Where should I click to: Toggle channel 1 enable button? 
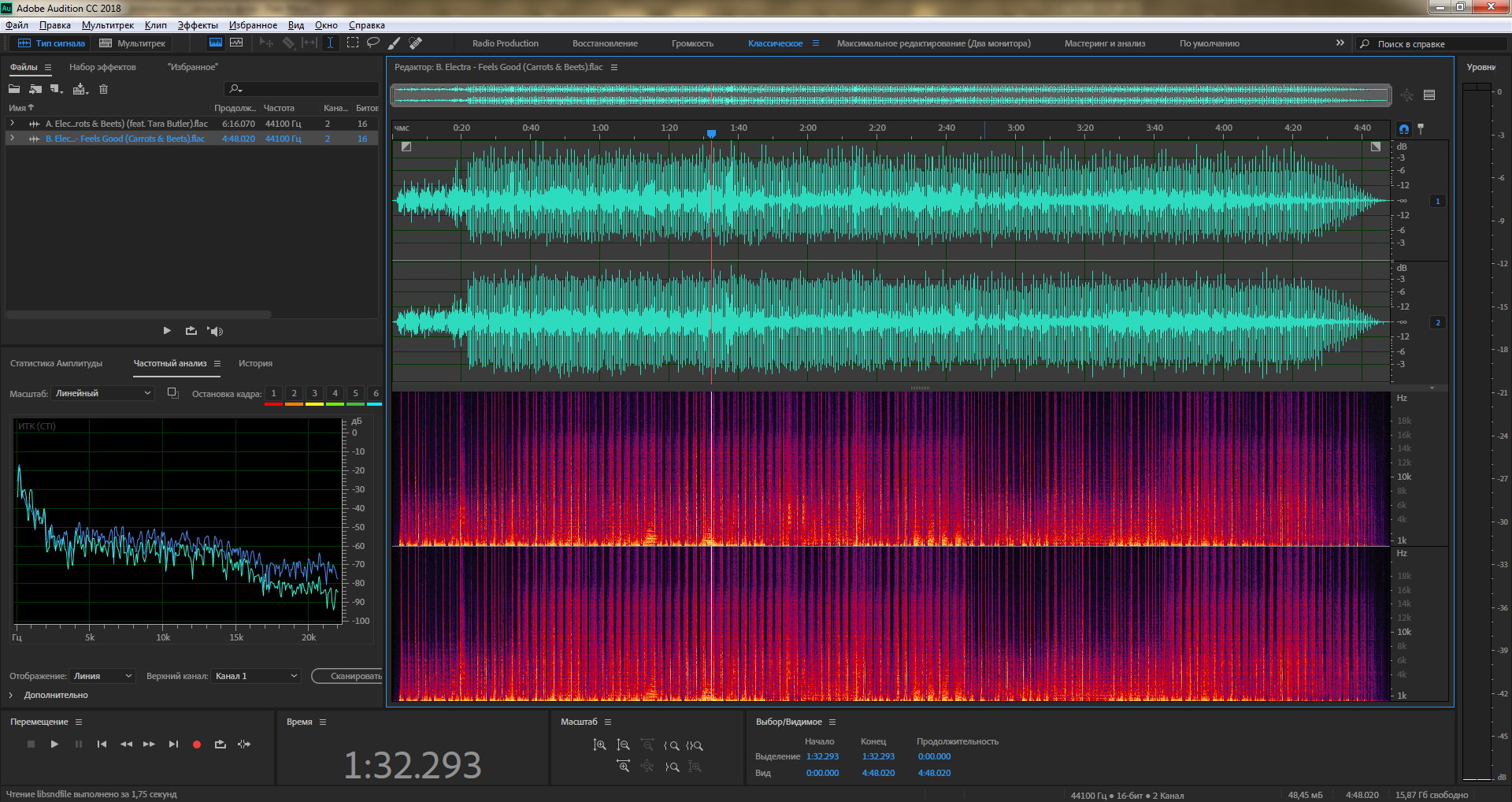[1437, 201]
